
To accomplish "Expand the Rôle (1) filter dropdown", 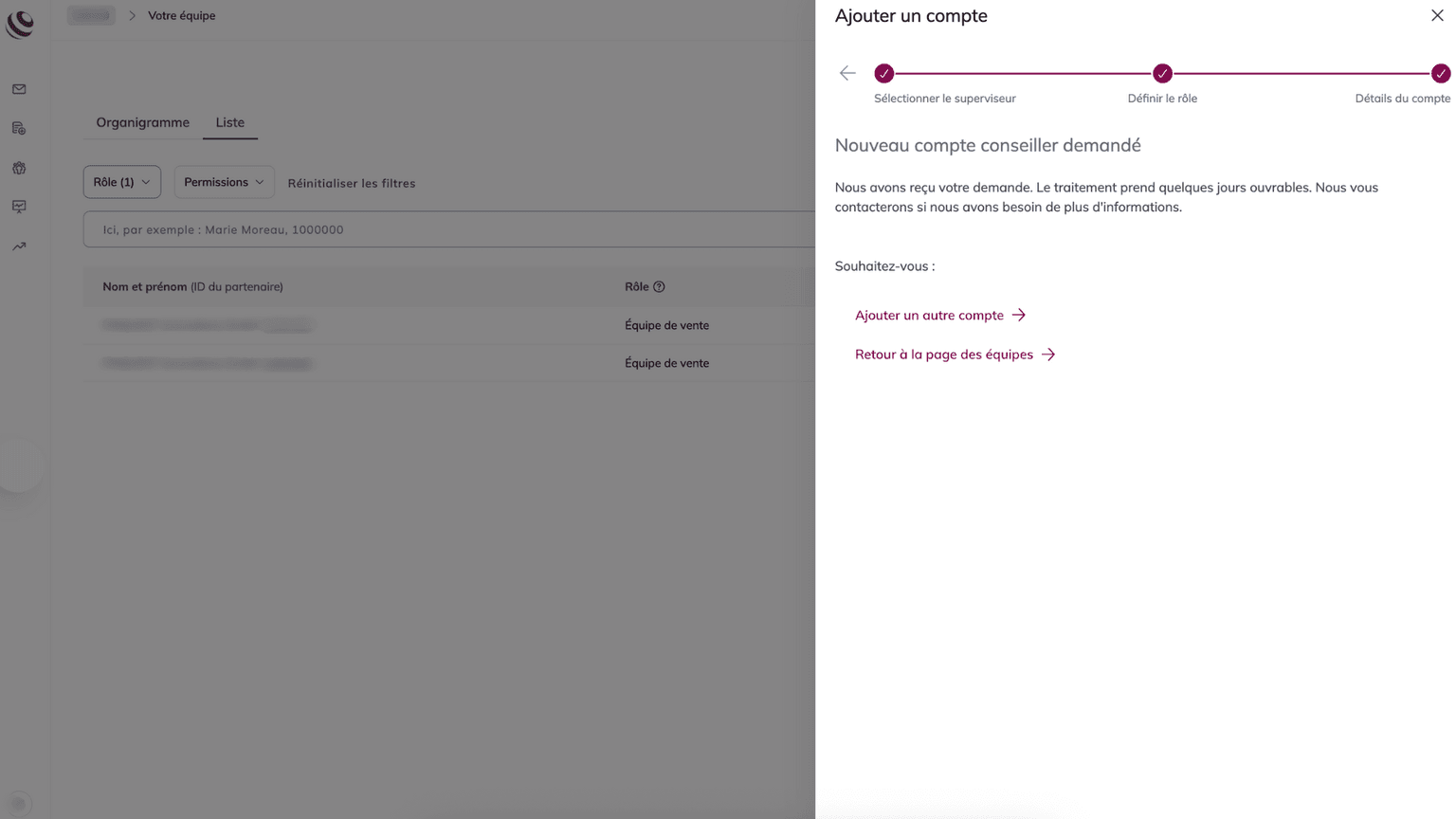I will pos(121,182).
